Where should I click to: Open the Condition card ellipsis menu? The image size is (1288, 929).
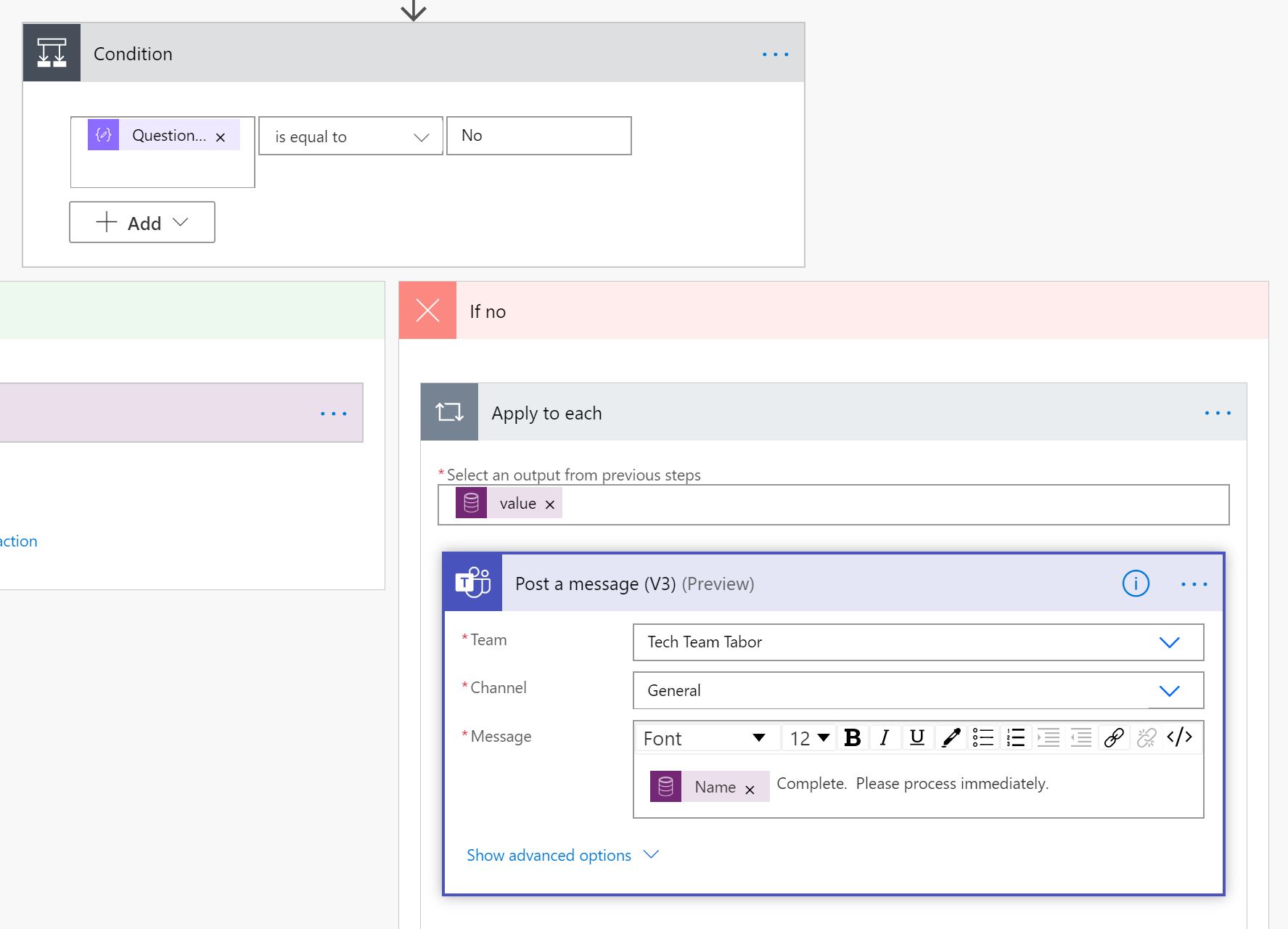(774, 53)
